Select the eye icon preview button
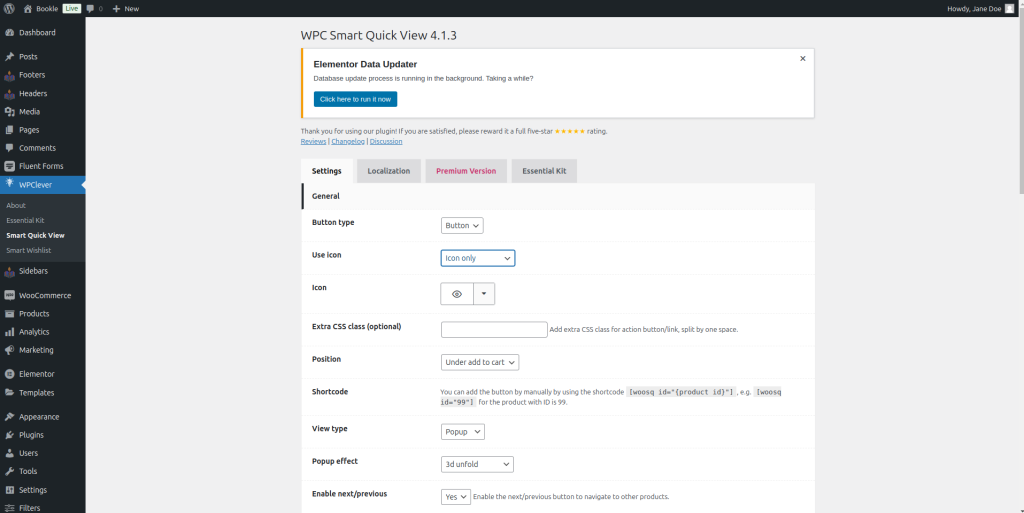The image size is (1024, 513). pyautogui.click(x=457, y=294)
